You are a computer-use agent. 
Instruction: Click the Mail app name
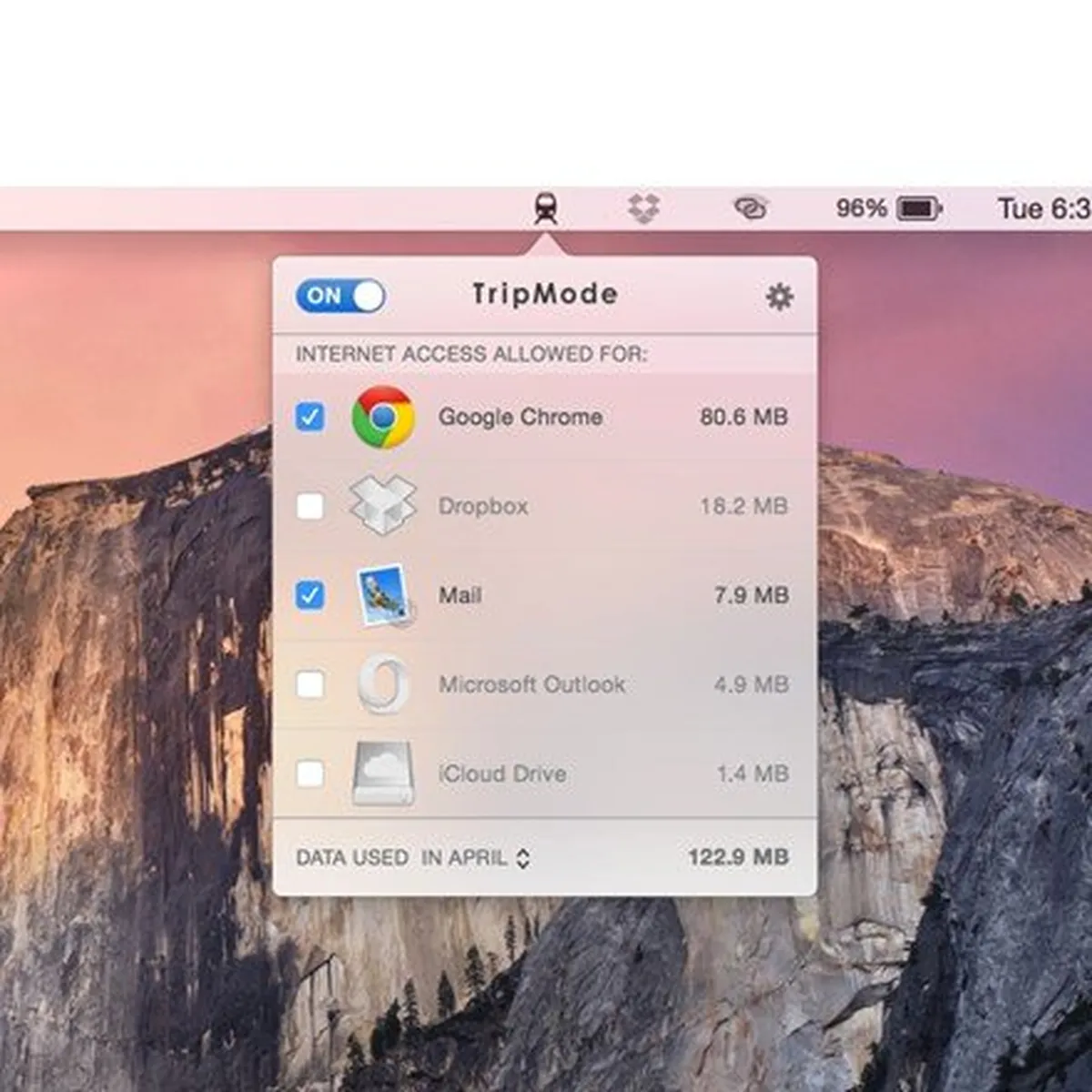460,595
